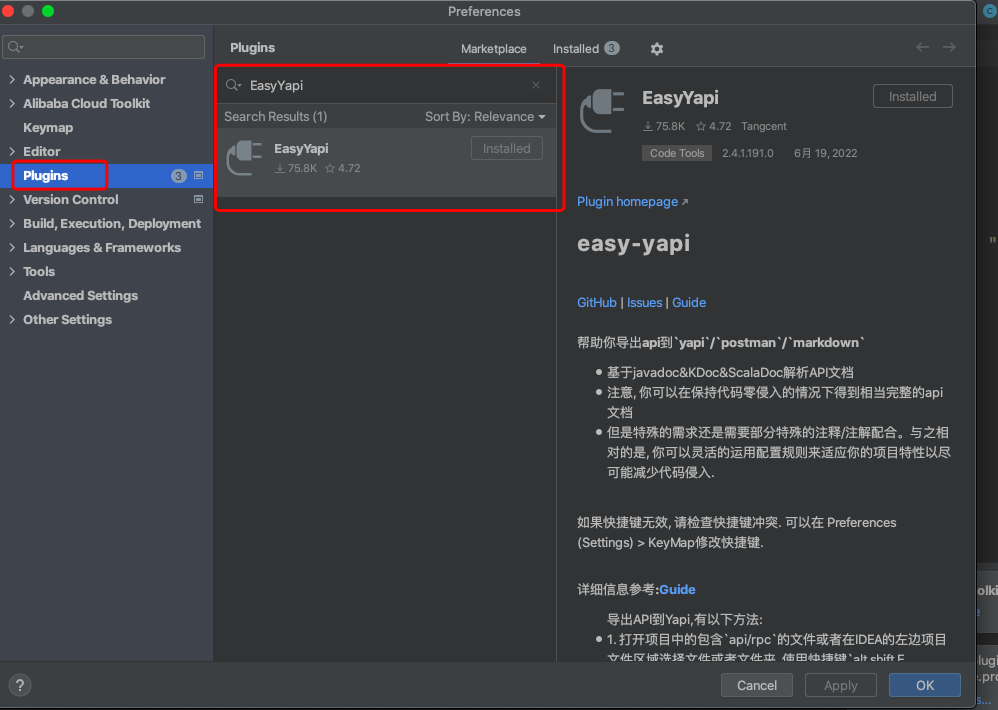This screenshot has height=710, width=998.
Task: Expand Alibaba Cloud Toolkit section
Action: (12, 103)
